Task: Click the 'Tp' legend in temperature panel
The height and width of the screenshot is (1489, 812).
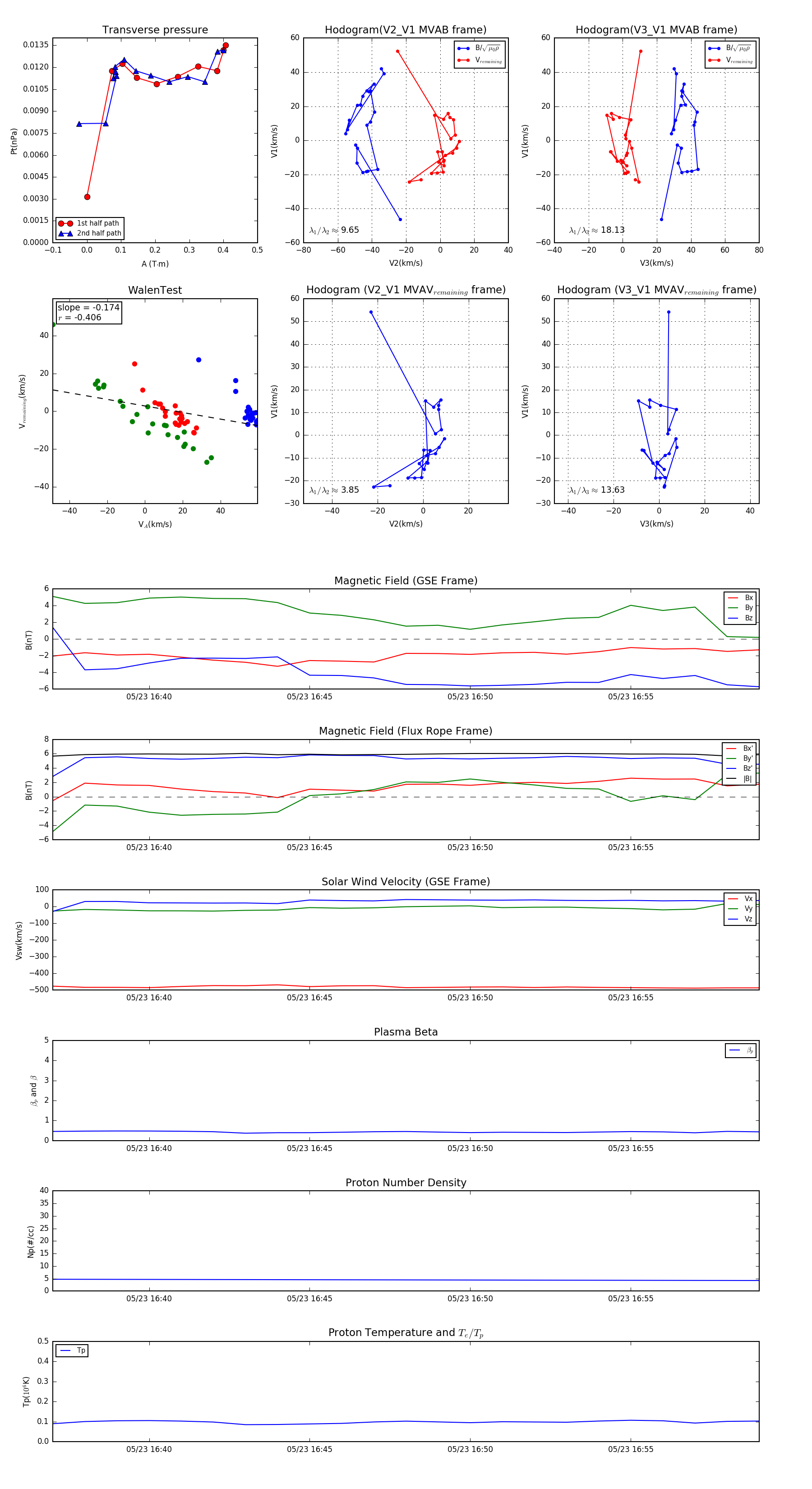Action: pos(72,1351)
